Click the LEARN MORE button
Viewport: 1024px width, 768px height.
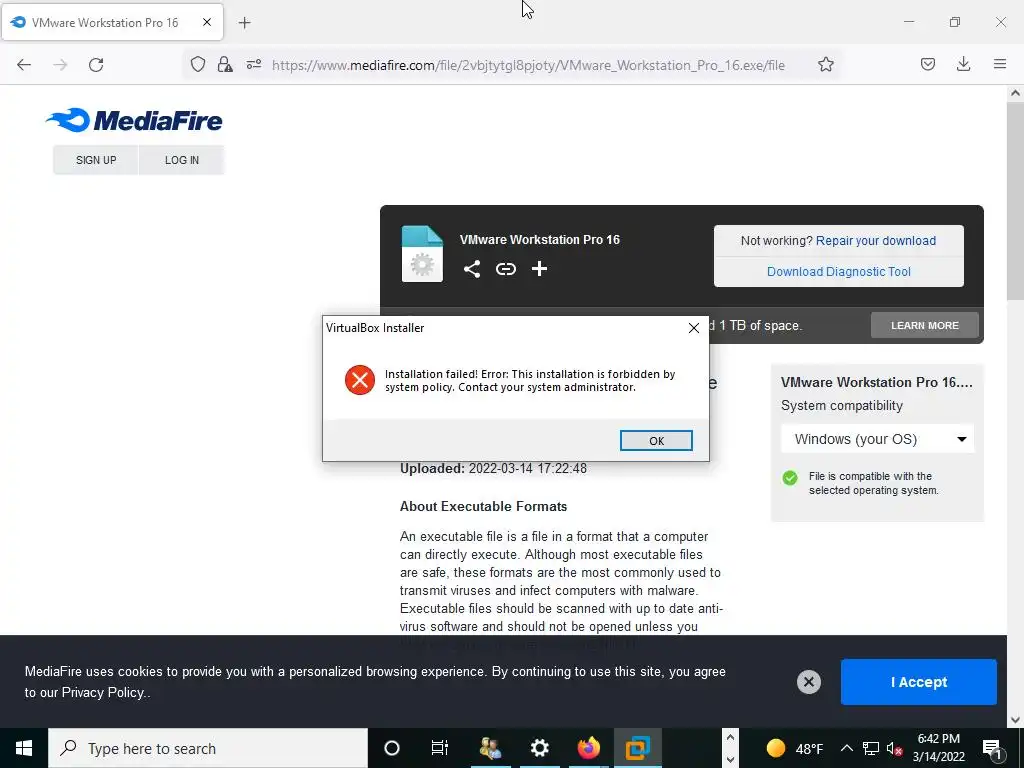click(x=925, y=325)
